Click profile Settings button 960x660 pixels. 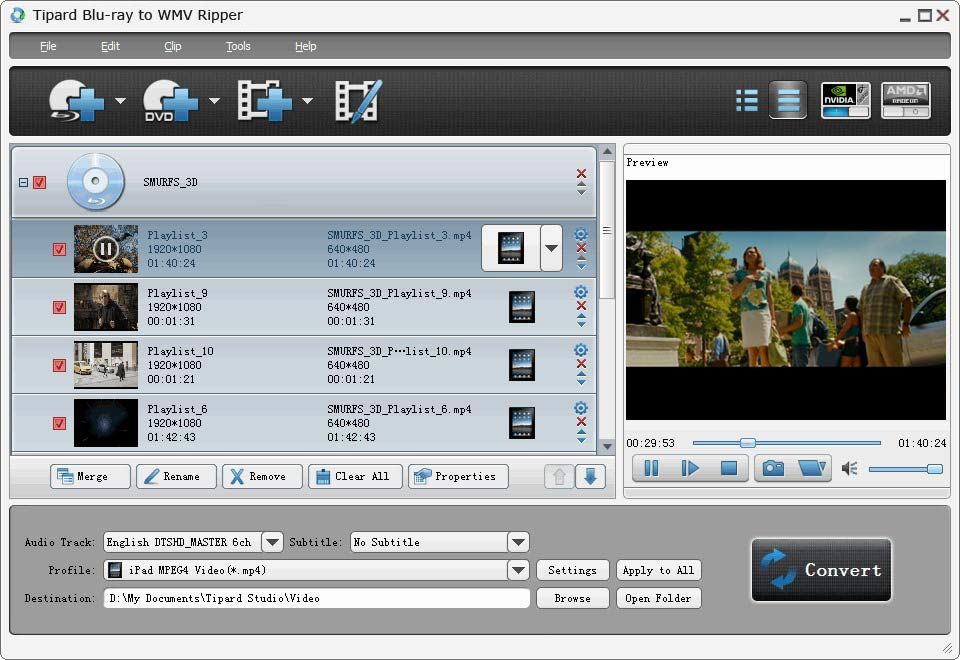click(x=572, y=570)
